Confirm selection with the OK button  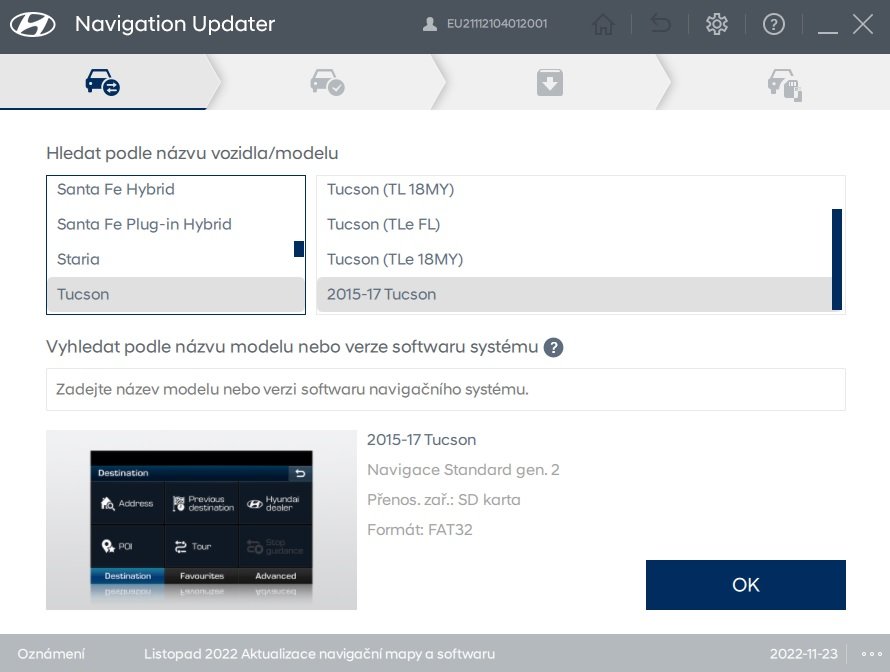745,585
